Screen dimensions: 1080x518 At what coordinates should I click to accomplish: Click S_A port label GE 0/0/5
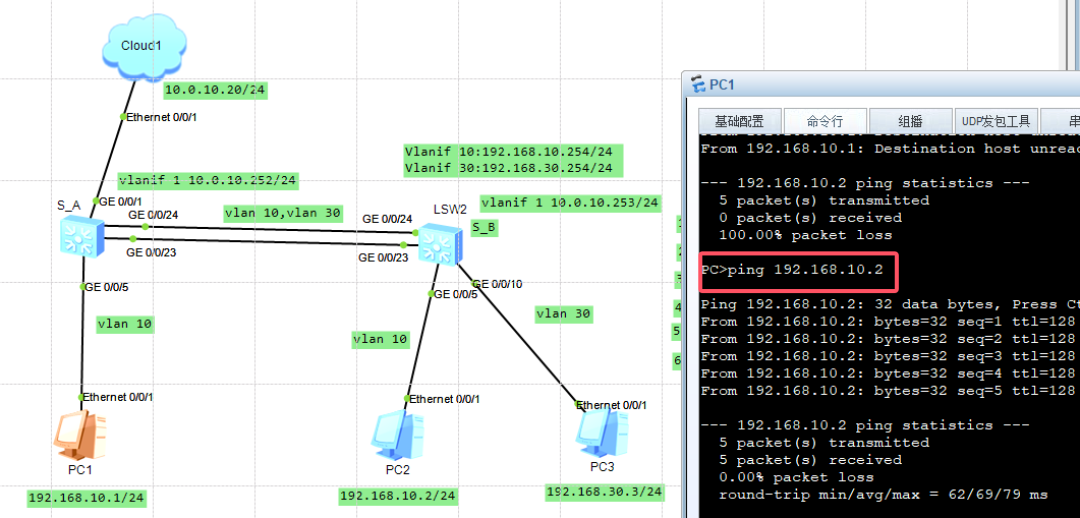pos(106,287)
